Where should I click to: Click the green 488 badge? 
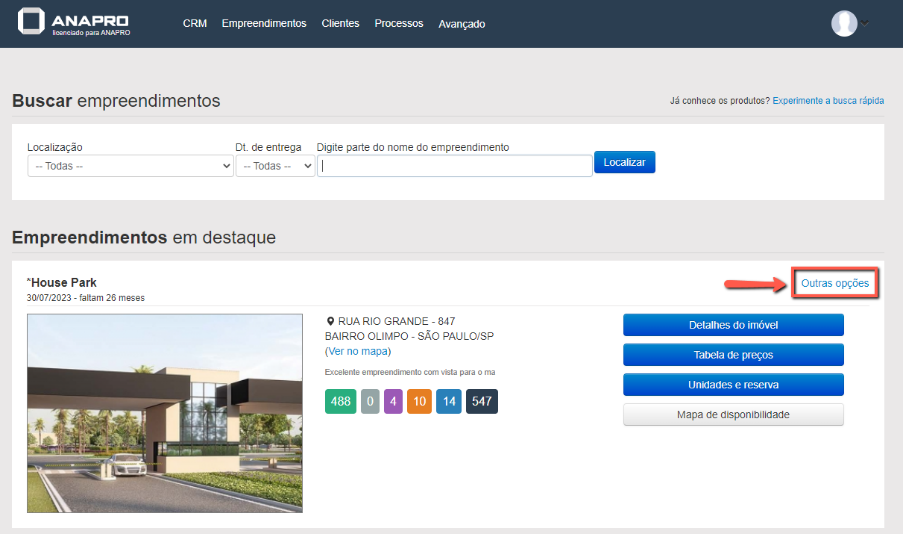tap(340, 402)
